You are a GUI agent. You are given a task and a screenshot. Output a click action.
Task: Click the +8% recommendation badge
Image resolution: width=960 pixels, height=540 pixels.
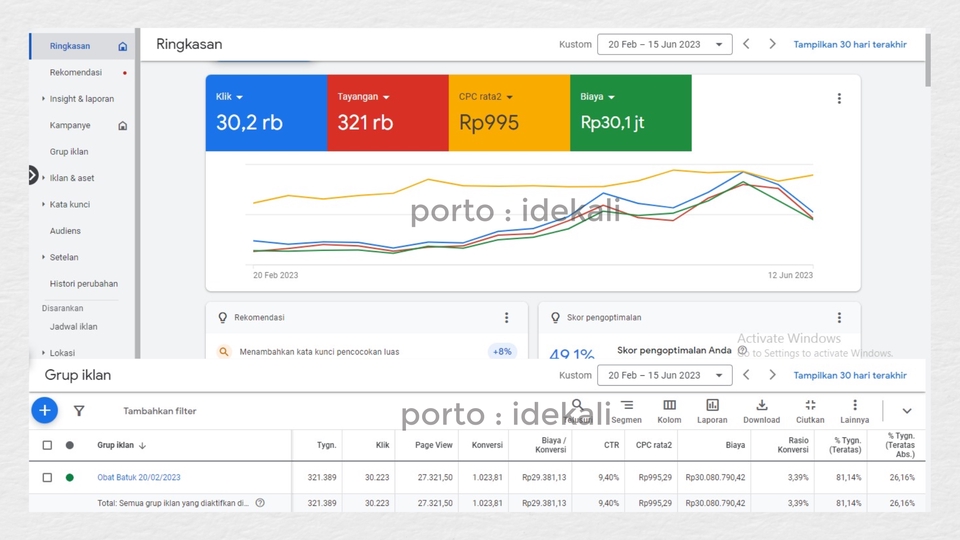[502, 352]
